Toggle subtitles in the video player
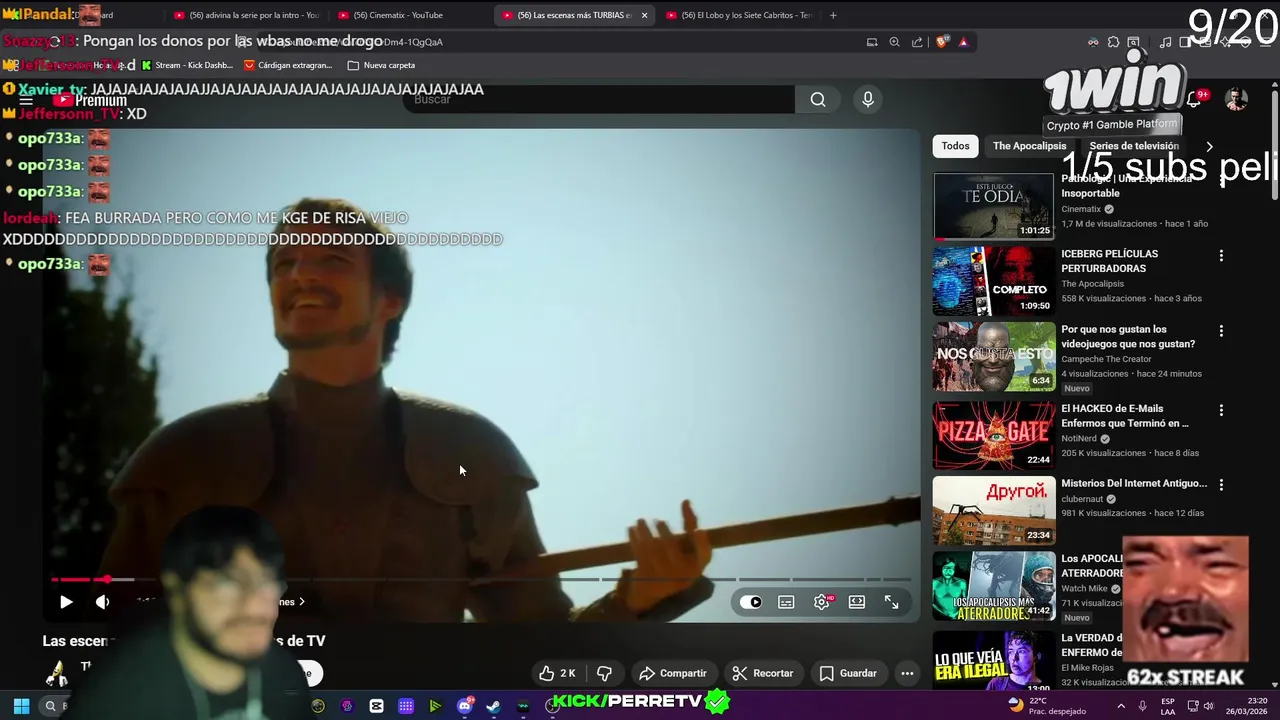 [x=786, y=602]
